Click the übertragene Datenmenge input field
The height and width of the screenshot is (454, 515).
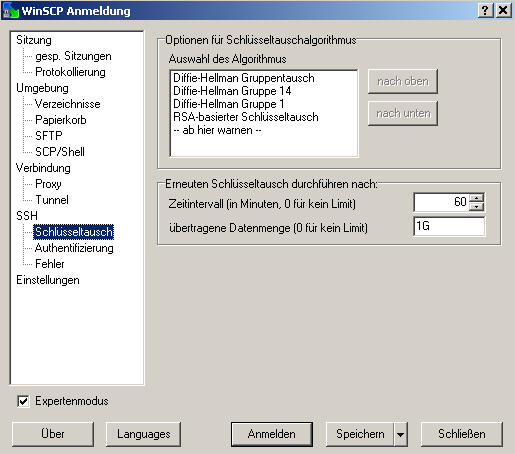(449, 226)
